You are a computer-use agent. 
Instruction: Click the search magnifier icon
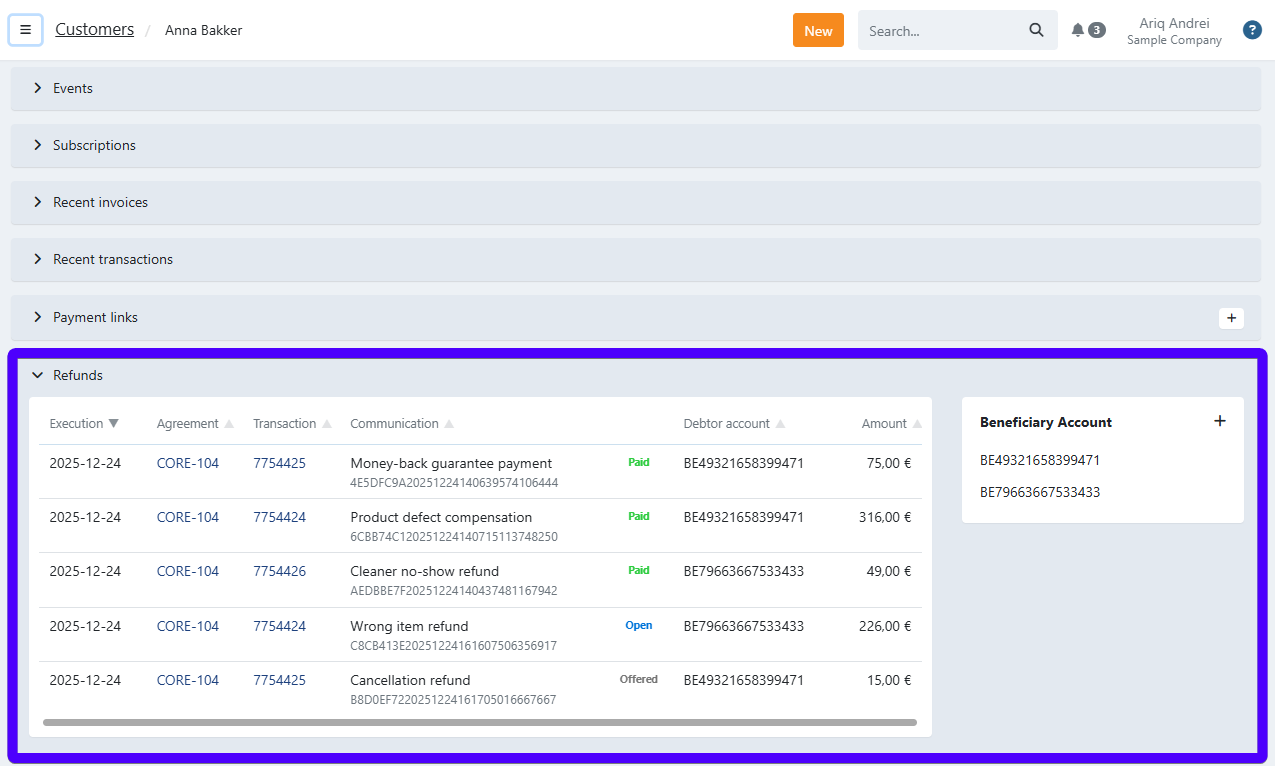pos(1036,30)
